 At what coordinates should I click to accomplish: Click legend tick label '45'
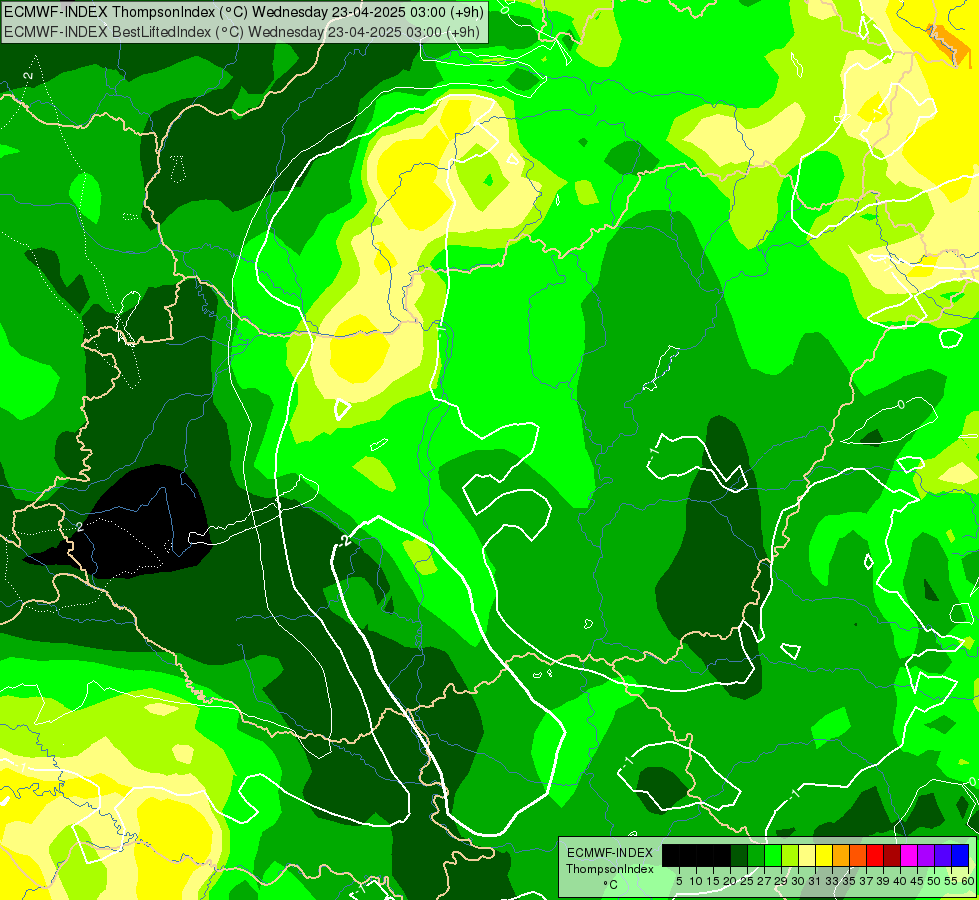point(917,881)
